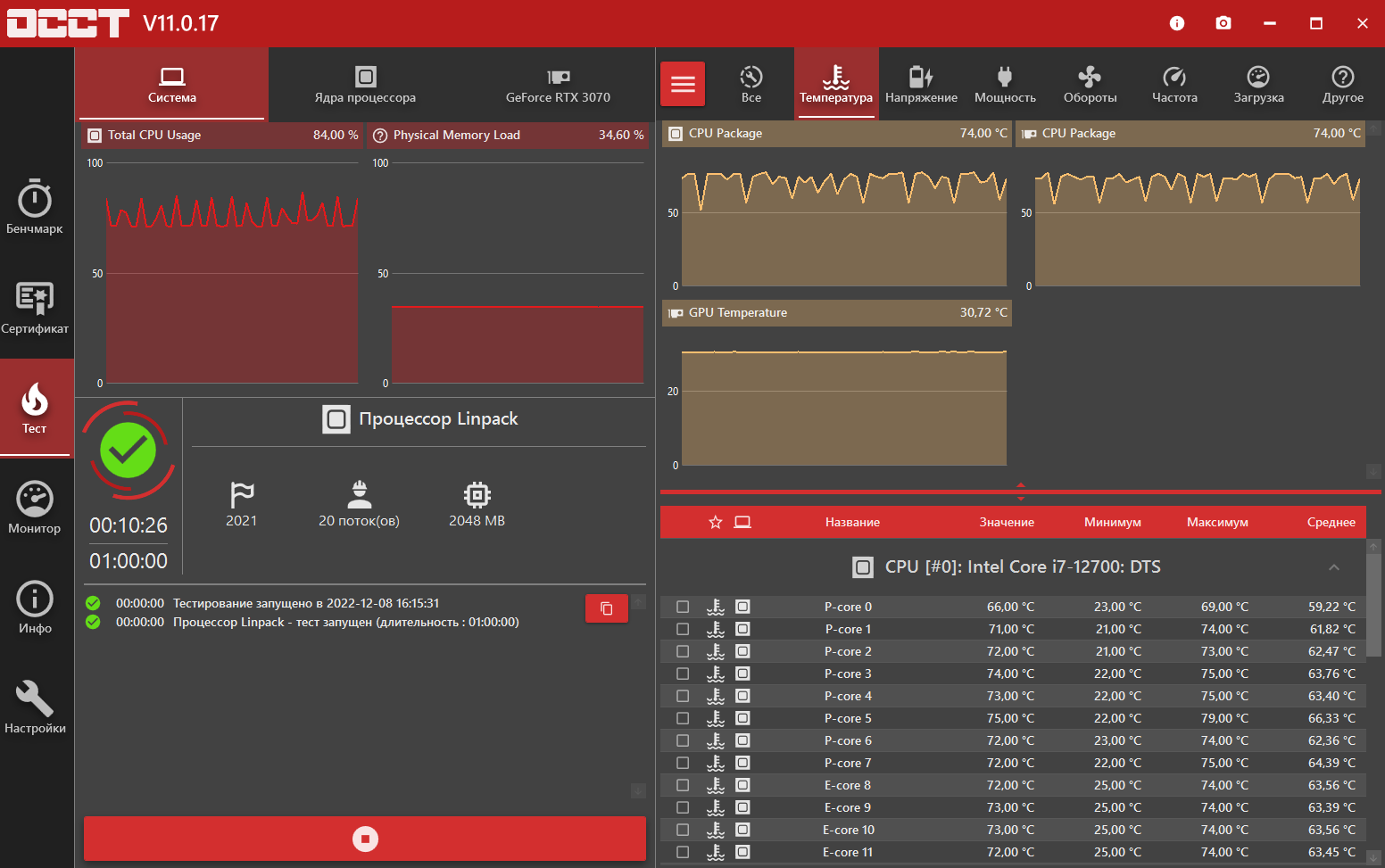This screenshot has width=1385, height=868.
Task: Open Настройки wrench settings
Action: 35,707
